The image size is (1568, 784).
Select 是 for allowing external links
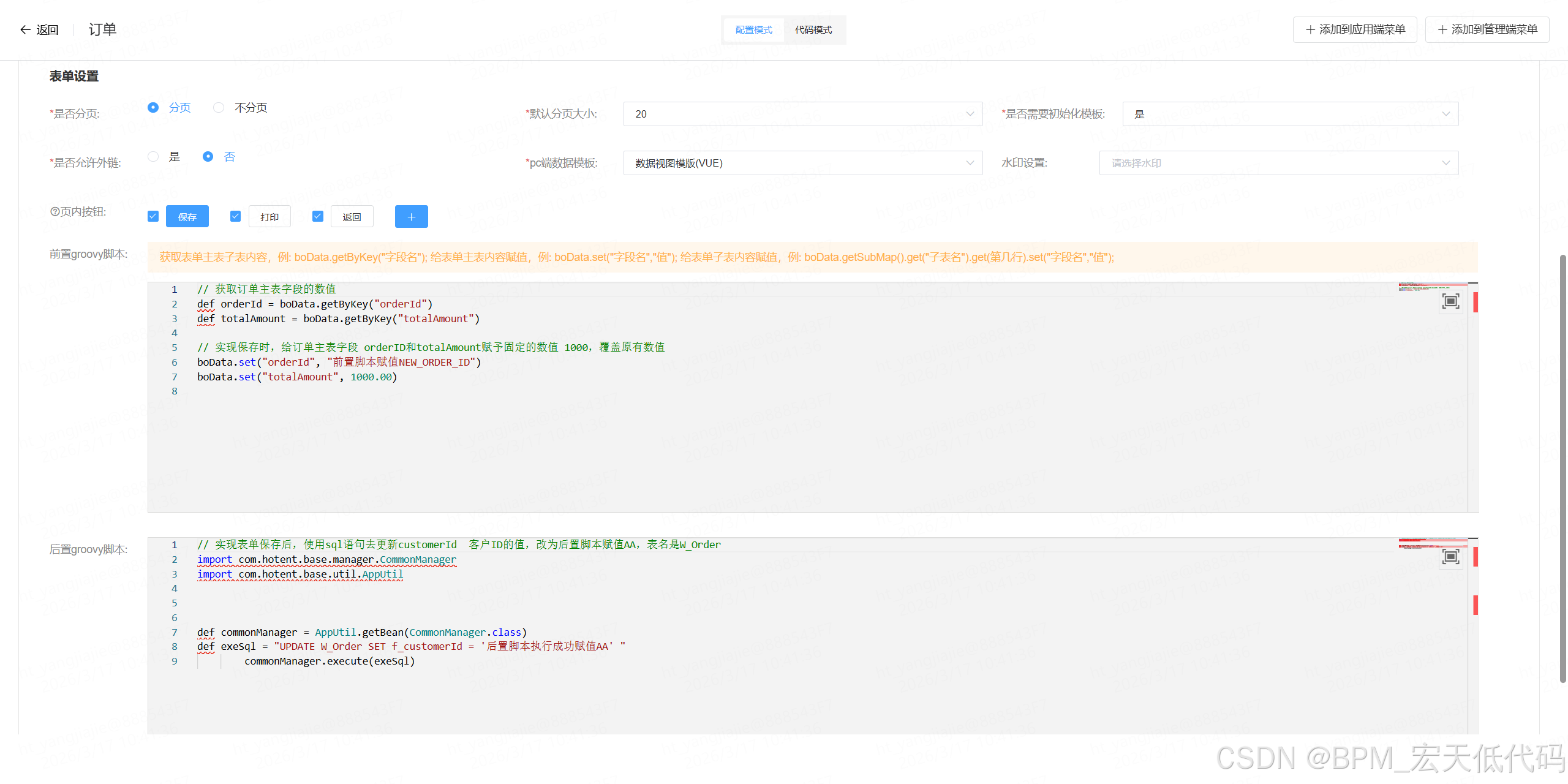(153, 157)
